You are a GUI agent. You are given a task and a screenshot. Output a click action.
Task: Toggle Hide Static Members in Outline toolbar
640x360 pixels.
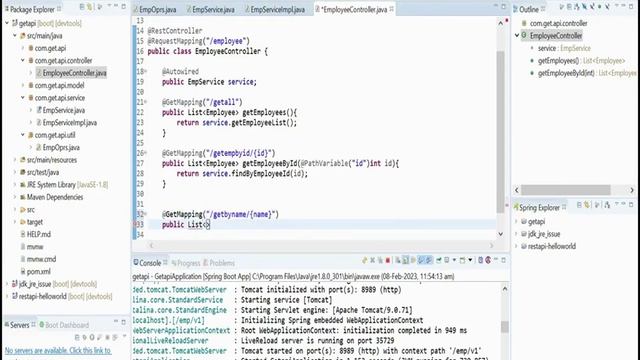[x=592, y=7]
